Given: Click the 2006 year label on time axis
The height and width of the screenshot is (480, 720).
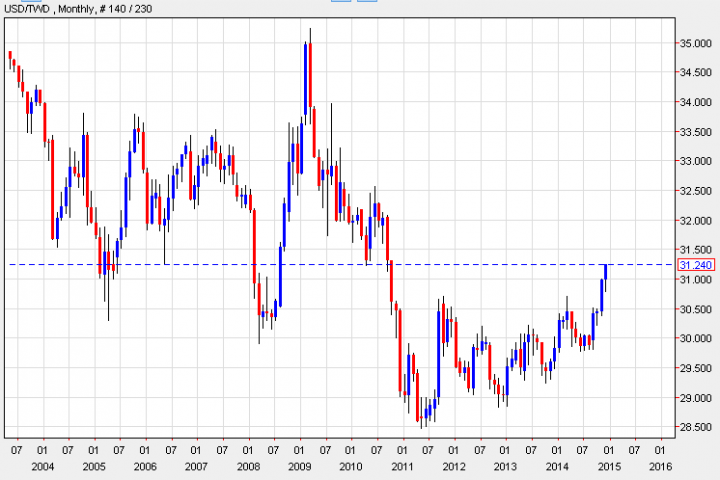Looking at the screenshot, I should (145, 467).
